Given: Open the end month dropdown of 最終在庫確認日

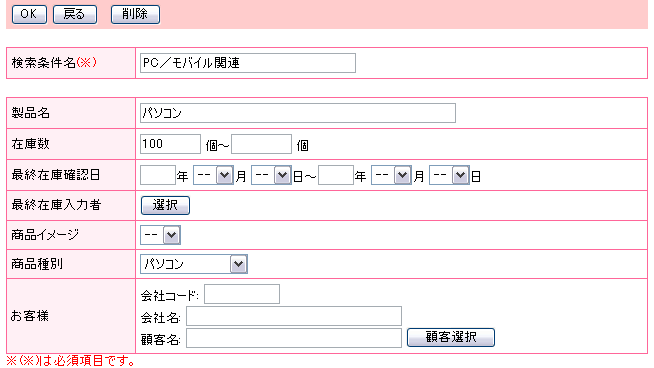Looking at the screenshot, I should [x=391, y=175].
